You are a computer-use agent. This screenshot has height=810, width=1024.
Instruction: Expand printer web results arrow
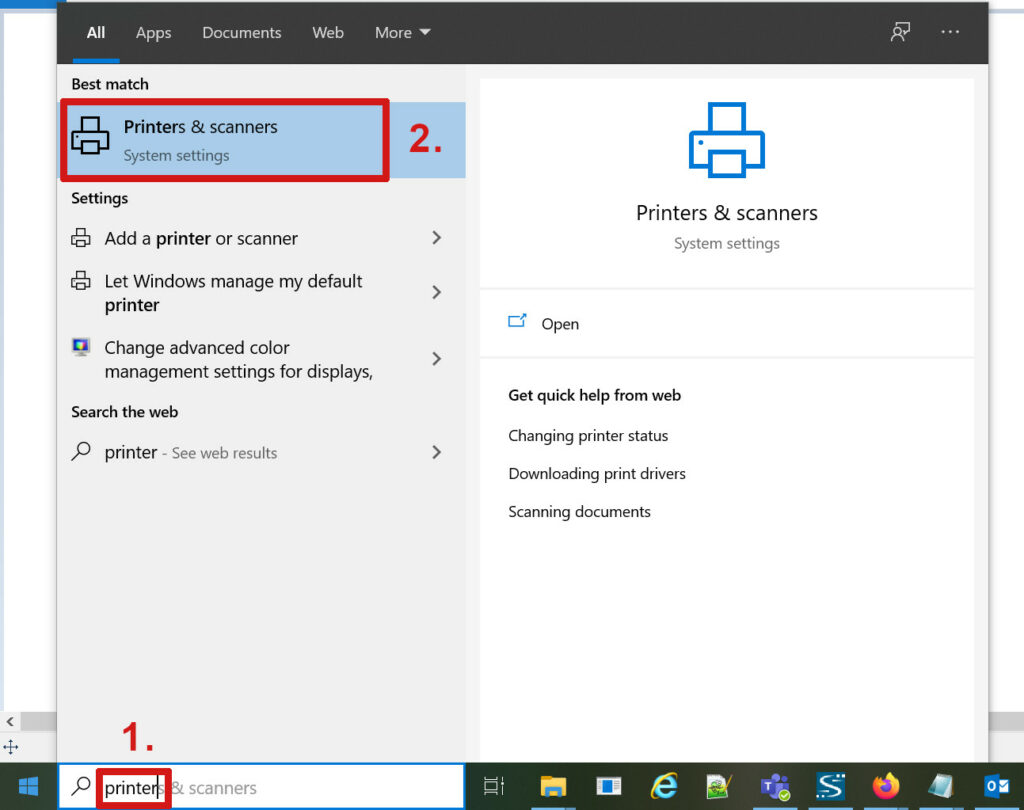pos(437,452)
